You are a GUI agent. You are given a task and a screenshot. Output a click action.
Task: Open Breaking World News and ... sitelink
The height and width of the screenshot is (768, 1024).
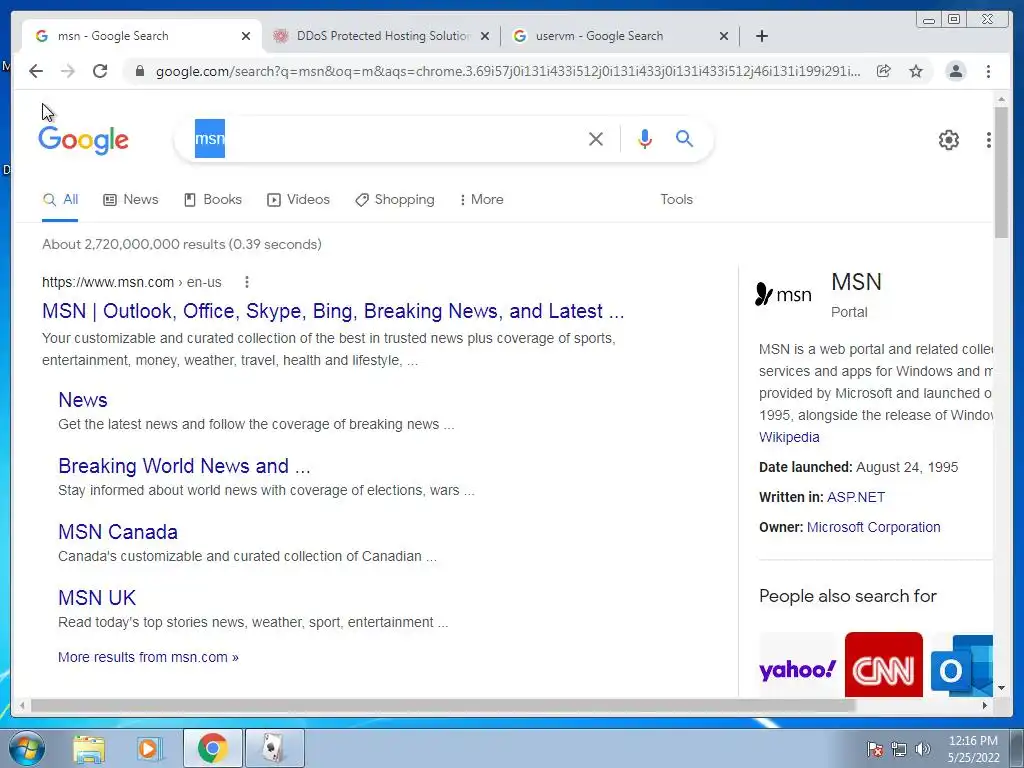pos(184,466)
